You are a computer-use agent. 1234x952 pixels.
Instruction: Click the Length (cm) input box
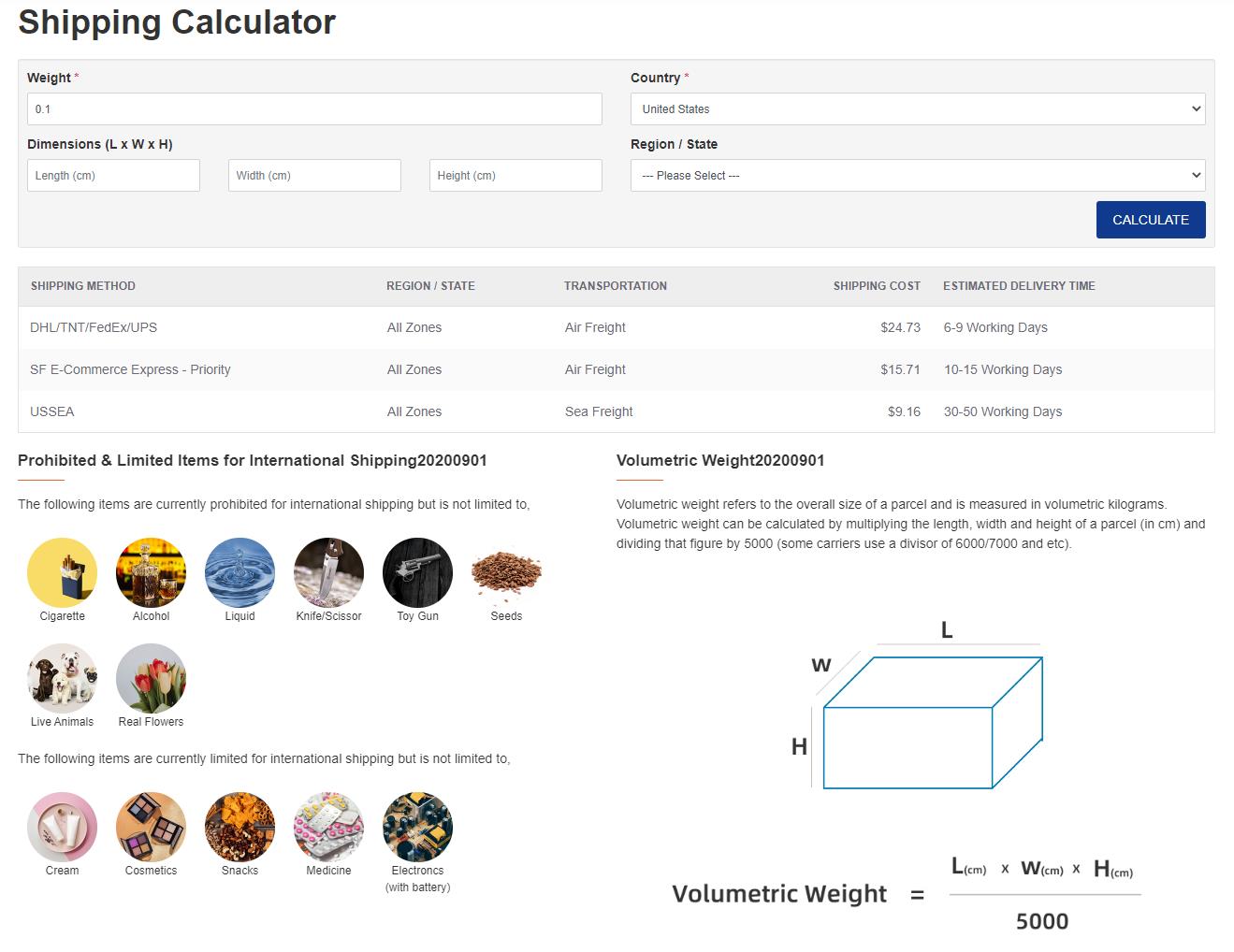(x=113, y=176)
